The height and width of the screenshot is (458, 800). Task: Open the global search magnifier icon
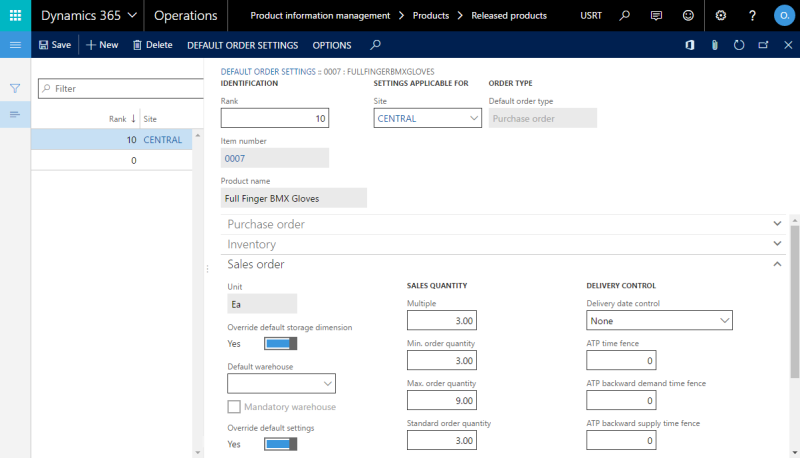[x=624, y=16]
